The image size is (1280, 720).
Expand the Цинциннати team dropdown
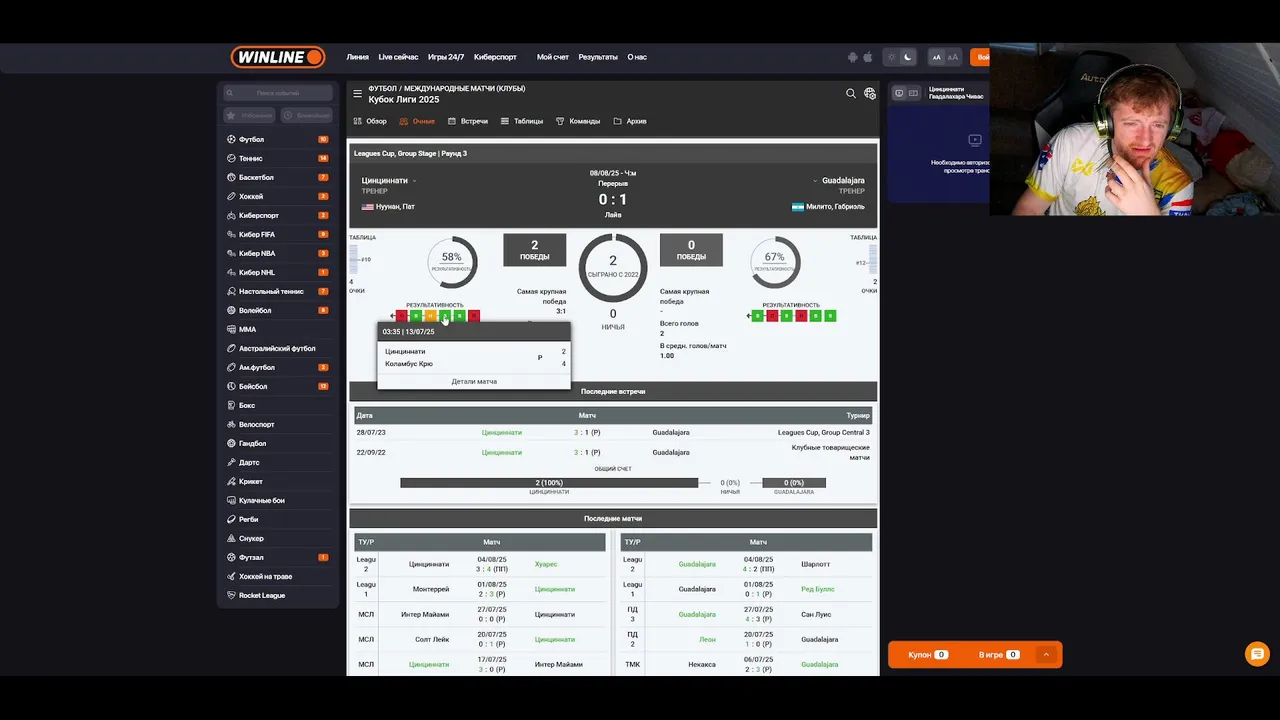(x=414, y=181)
